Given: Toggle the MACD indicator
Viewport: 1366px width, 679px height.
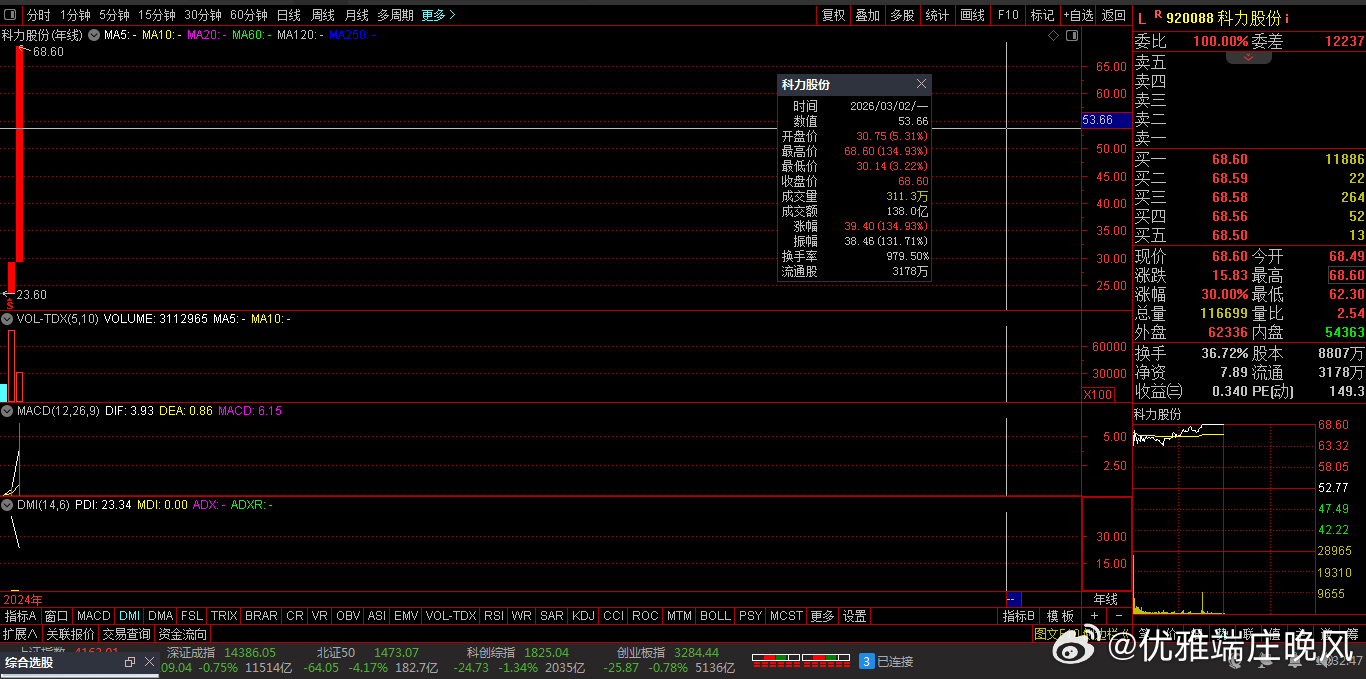Looking at the screenshot, I should pos(94,616).
